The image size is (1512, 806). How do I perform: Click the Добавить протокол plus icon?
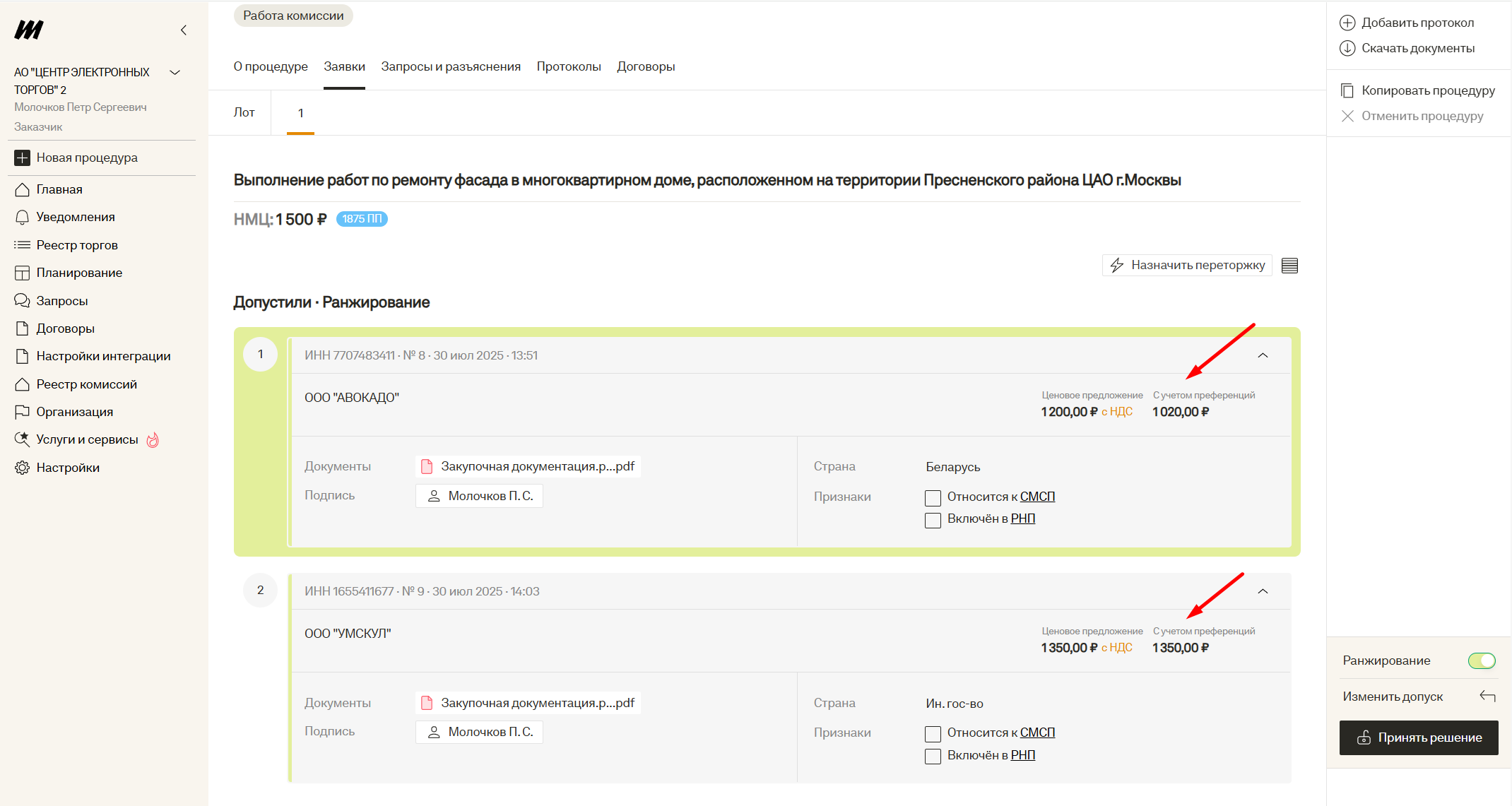pyautogui.click(x=1347, y=23)
